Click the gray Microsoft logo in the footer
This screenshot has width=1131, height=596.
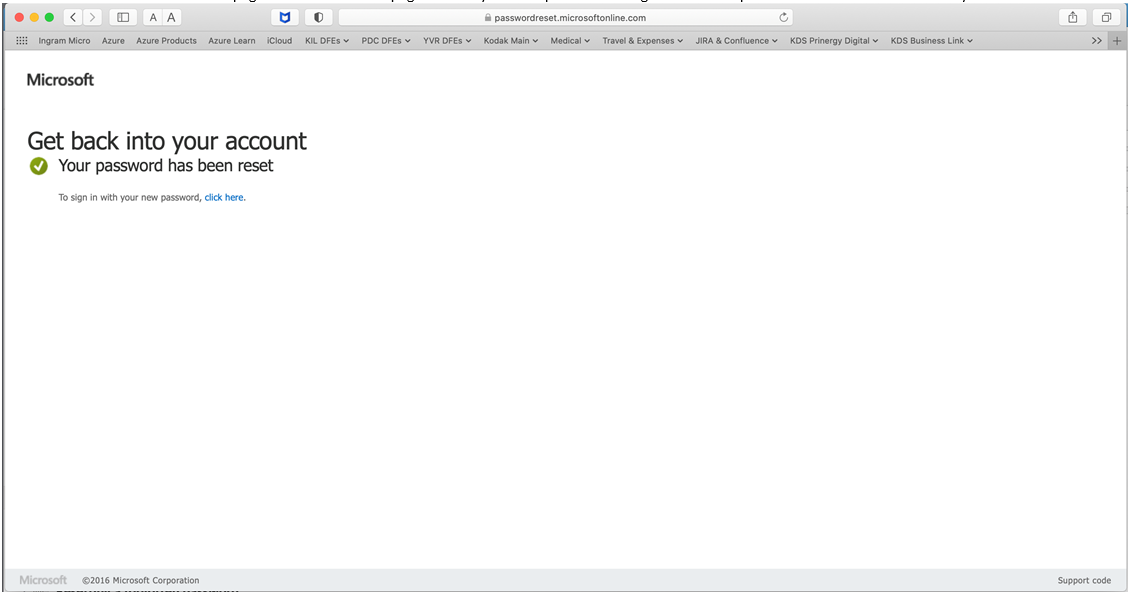pos(43,580)
